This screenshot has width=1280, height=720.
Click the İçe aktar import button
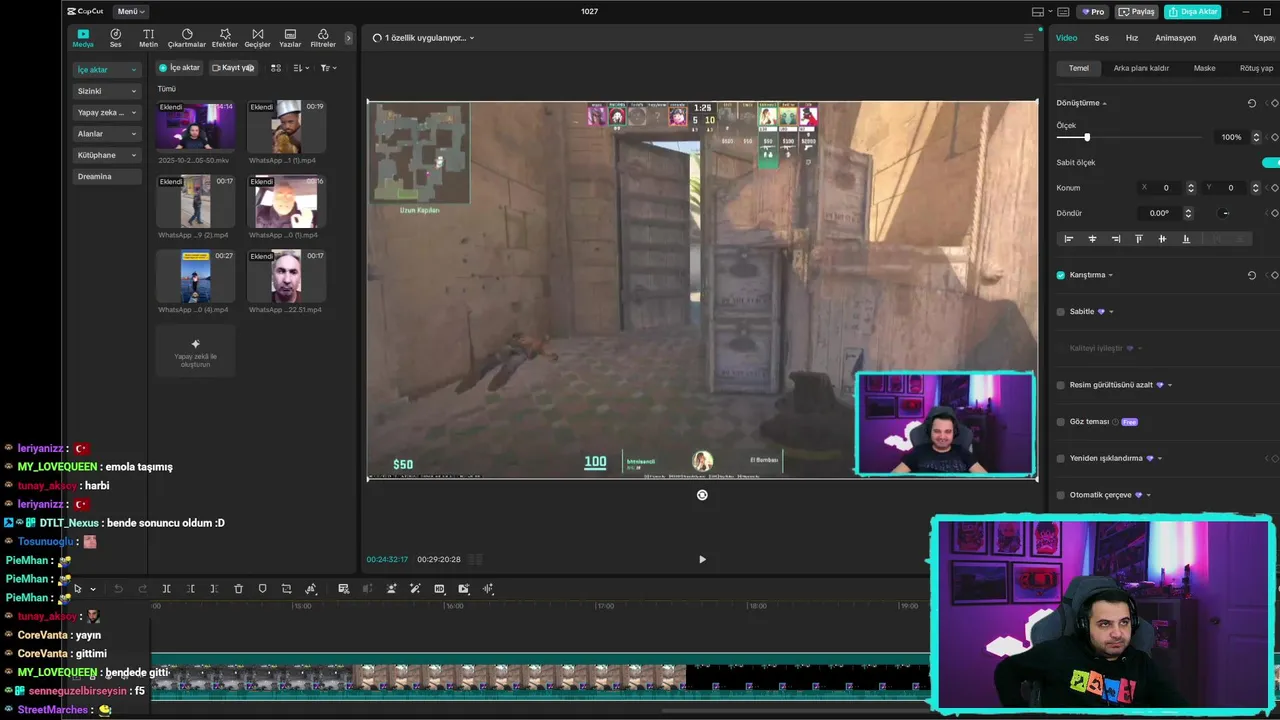[180, 68]
